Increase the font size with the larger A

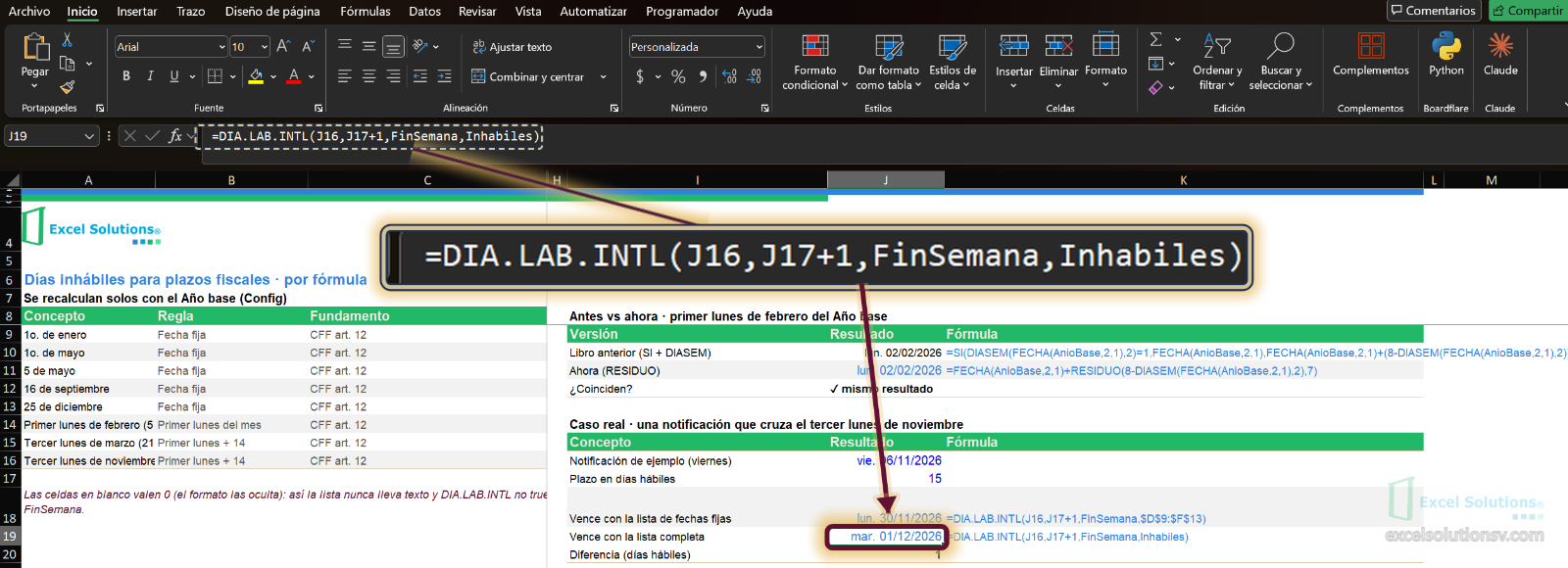coord(283,46)
